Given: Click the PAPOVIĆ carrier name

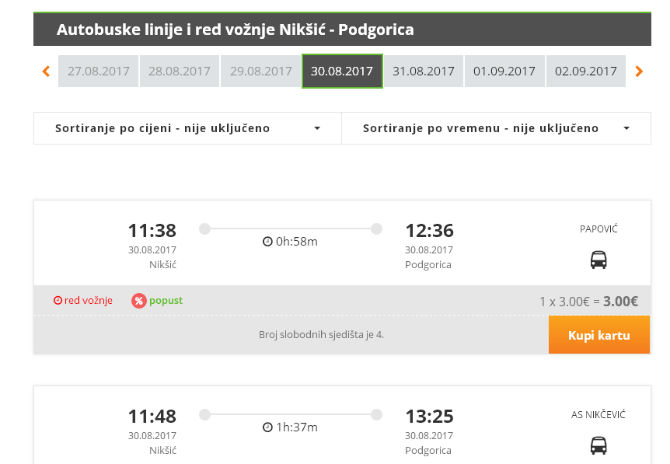Looking at the screenshot, I should click(x=598, y=229).
